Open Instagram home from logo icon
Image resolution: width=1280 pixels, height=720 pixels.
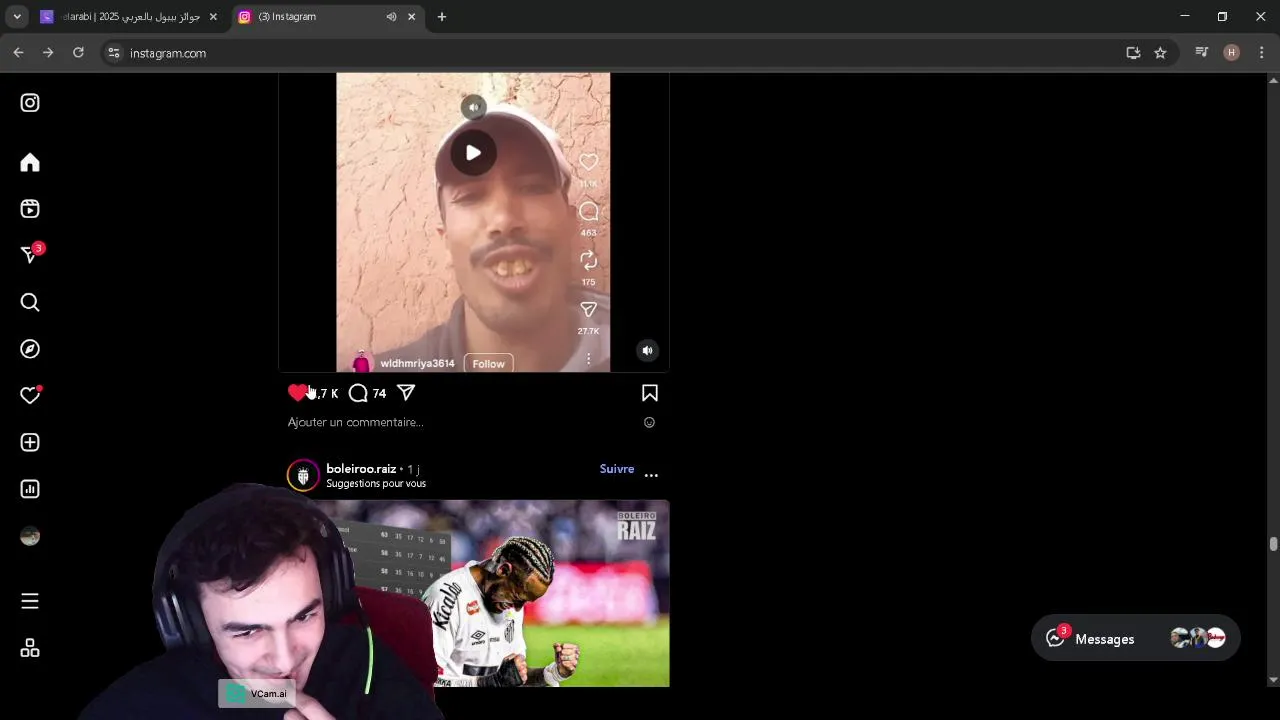click(x=30, y=103)
